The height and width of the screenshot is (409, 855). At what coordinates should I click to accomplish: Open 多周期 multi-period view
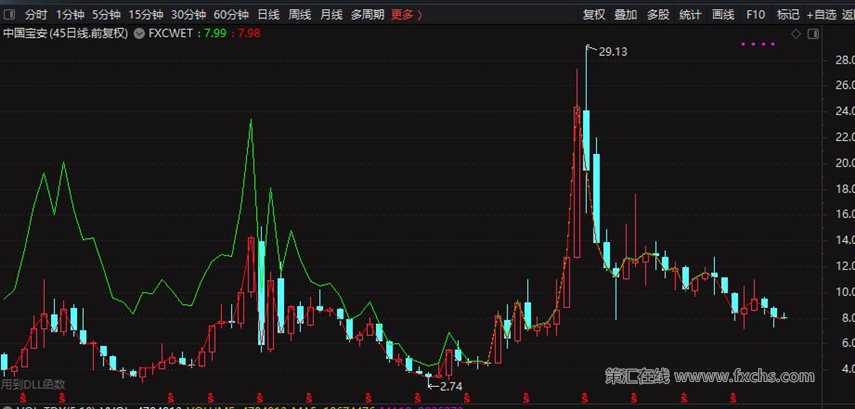tap(368, 15)
